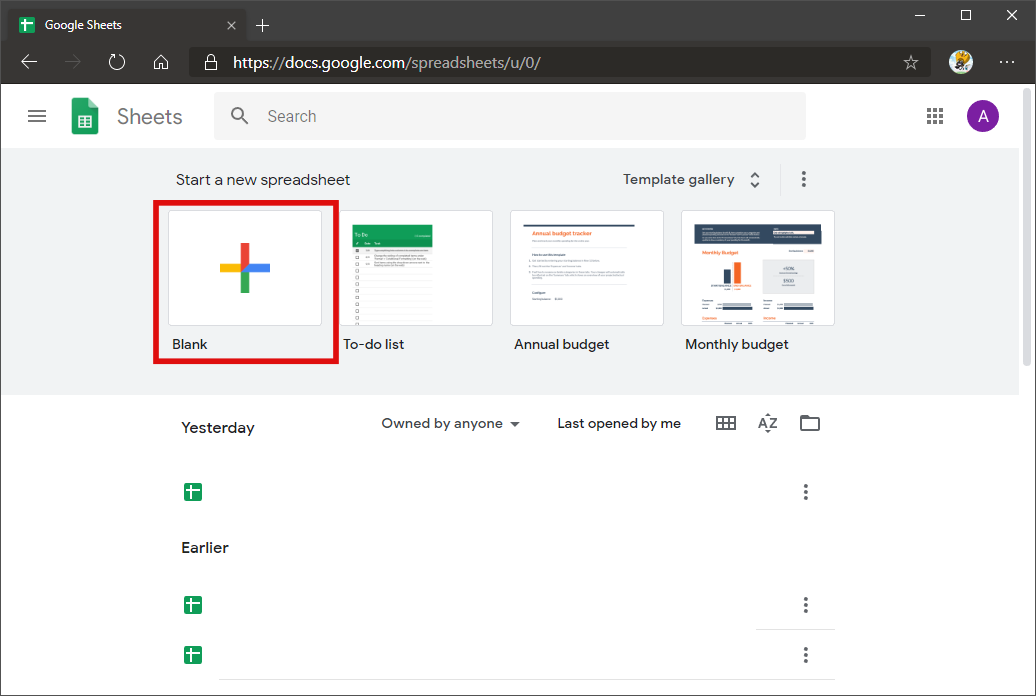Image resolution: width=1036 pixels, height=696 pixels.
Task: Click the Last opened by me label
Action: 619,424
